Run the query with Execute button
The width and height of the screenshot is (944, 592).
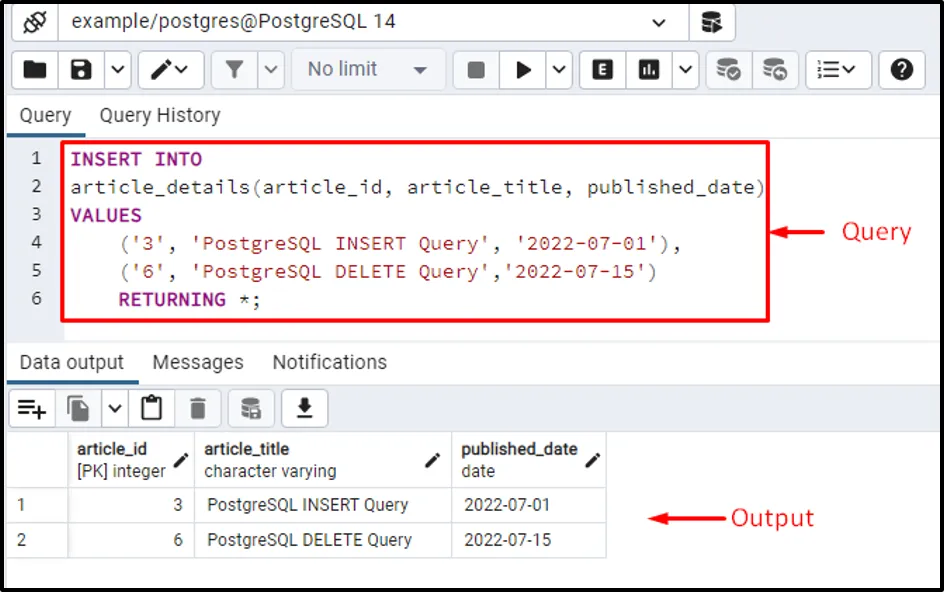pos(523,70)
